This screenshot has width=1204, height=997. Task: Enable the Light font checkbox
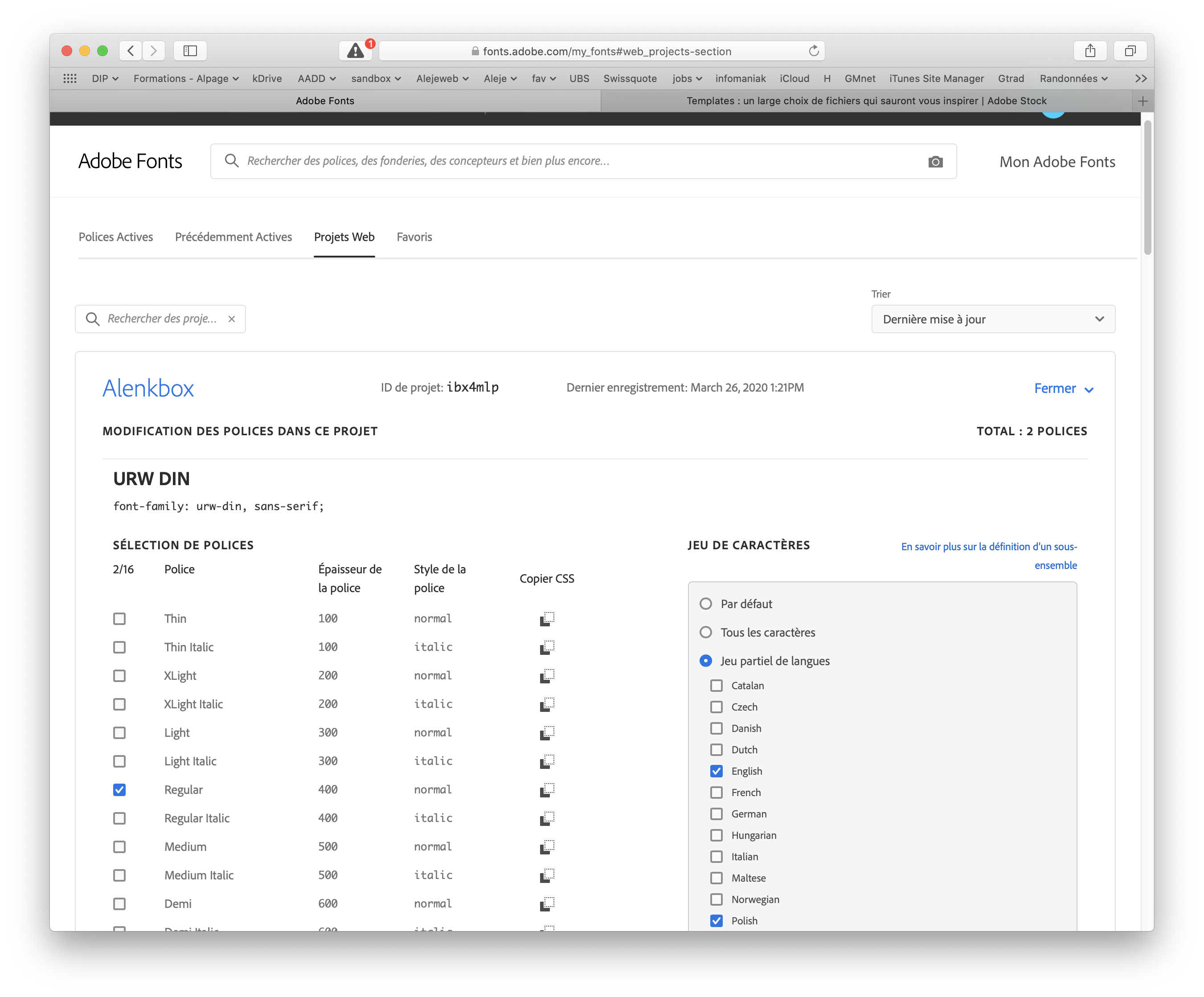(119, 733)
